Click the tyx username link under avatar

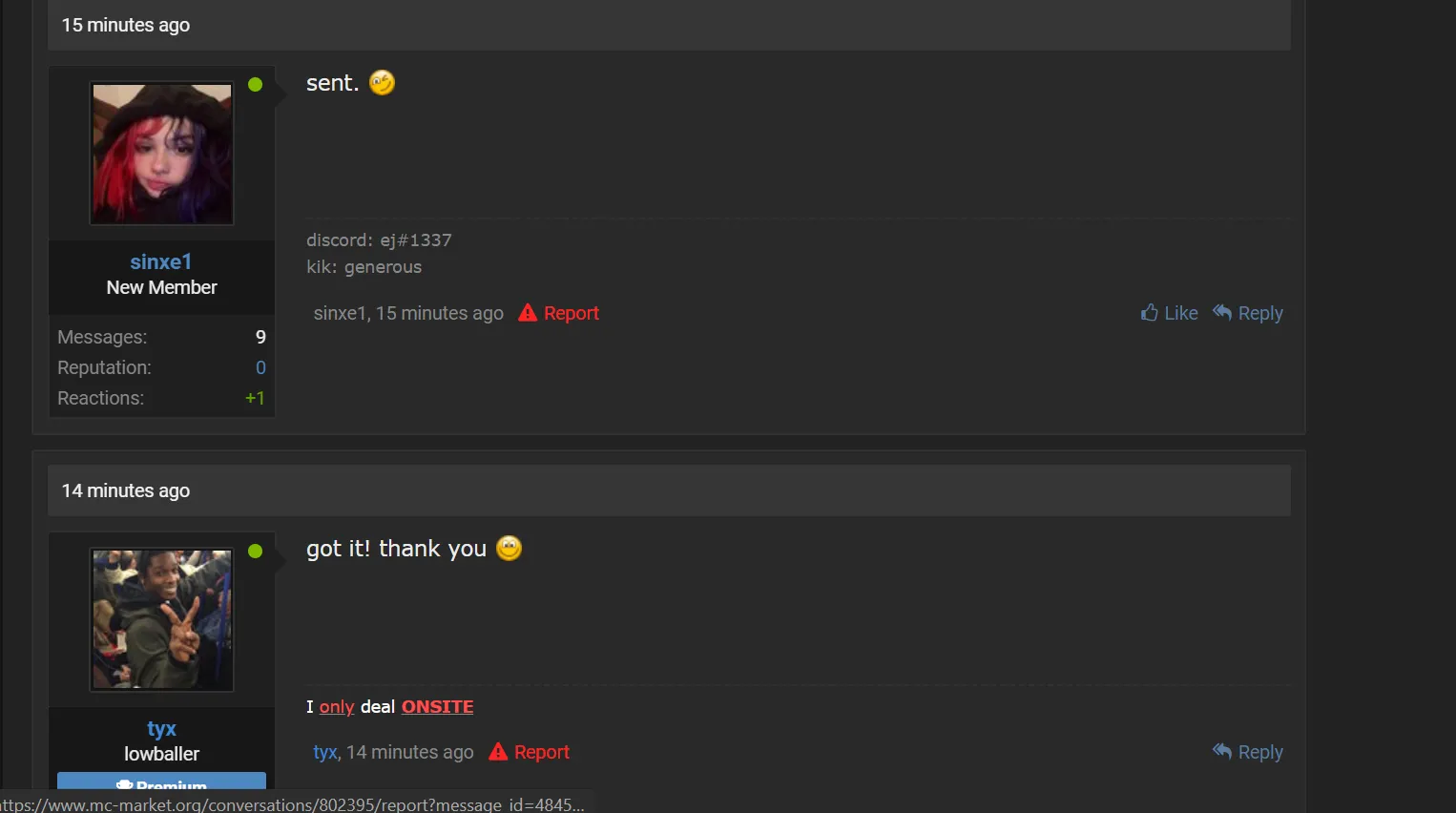coord(161,728)
